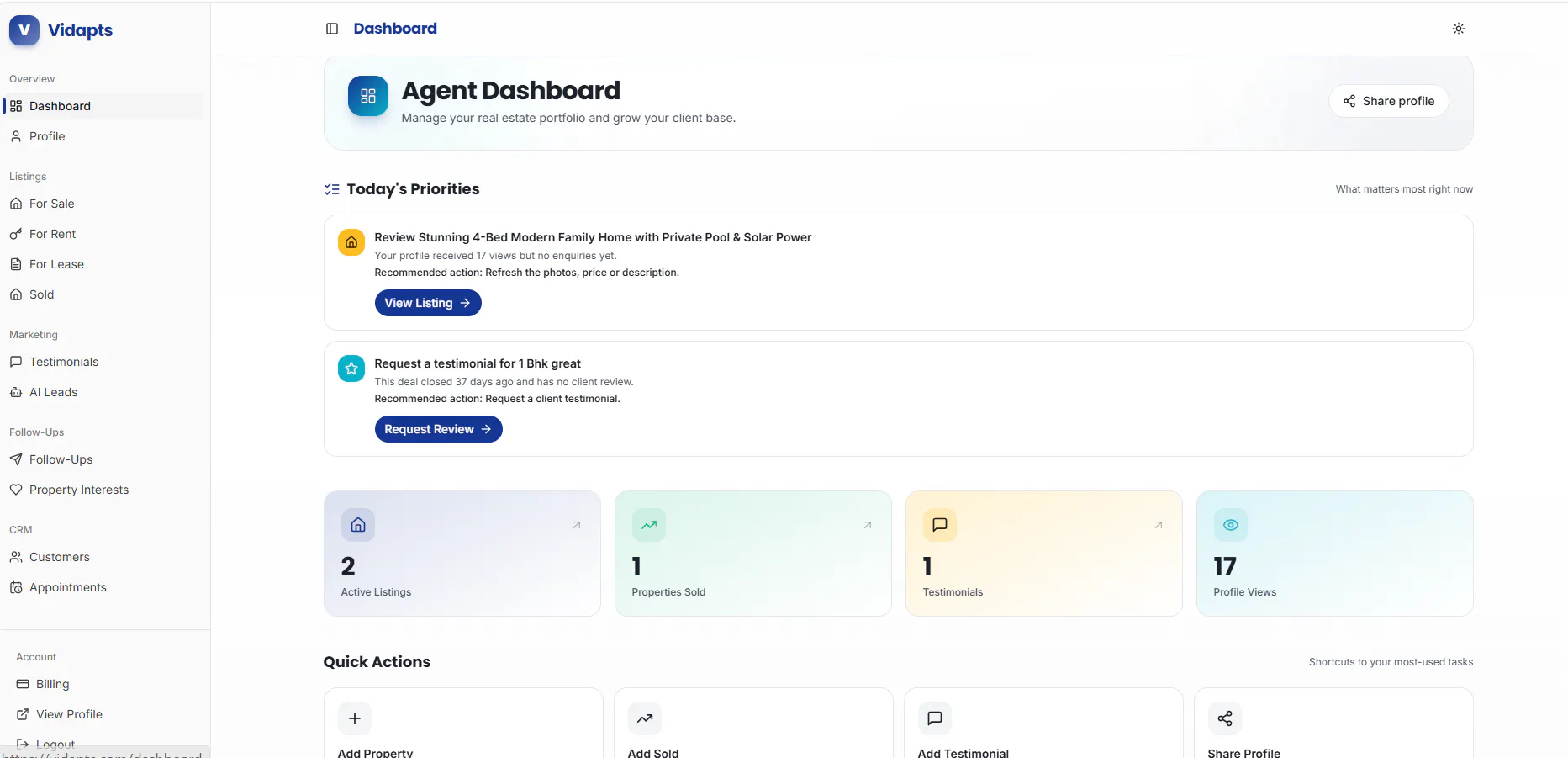Image resolution: width=1568 pixels, height=758 pixels.
Task: Click the AI Leads robot icon
Action: (x=16, y=392)
